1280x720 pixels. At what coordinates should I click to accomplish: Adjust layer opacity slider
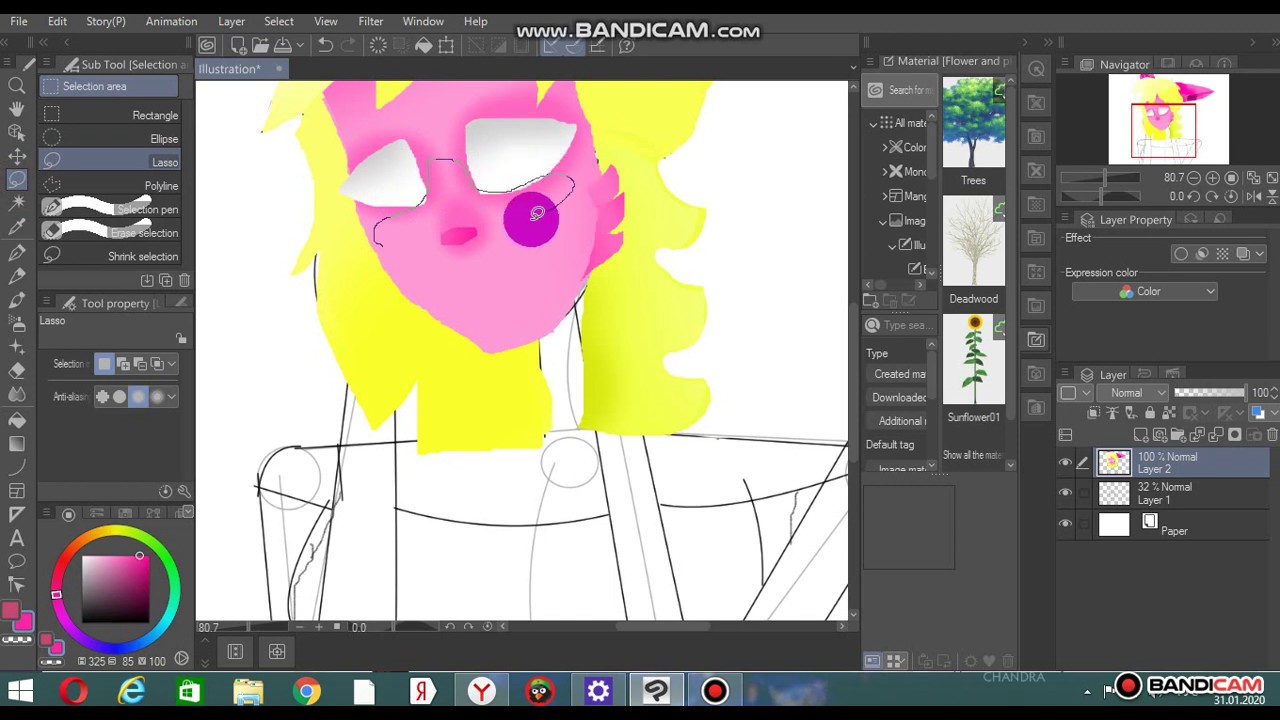coord(1211,393)
